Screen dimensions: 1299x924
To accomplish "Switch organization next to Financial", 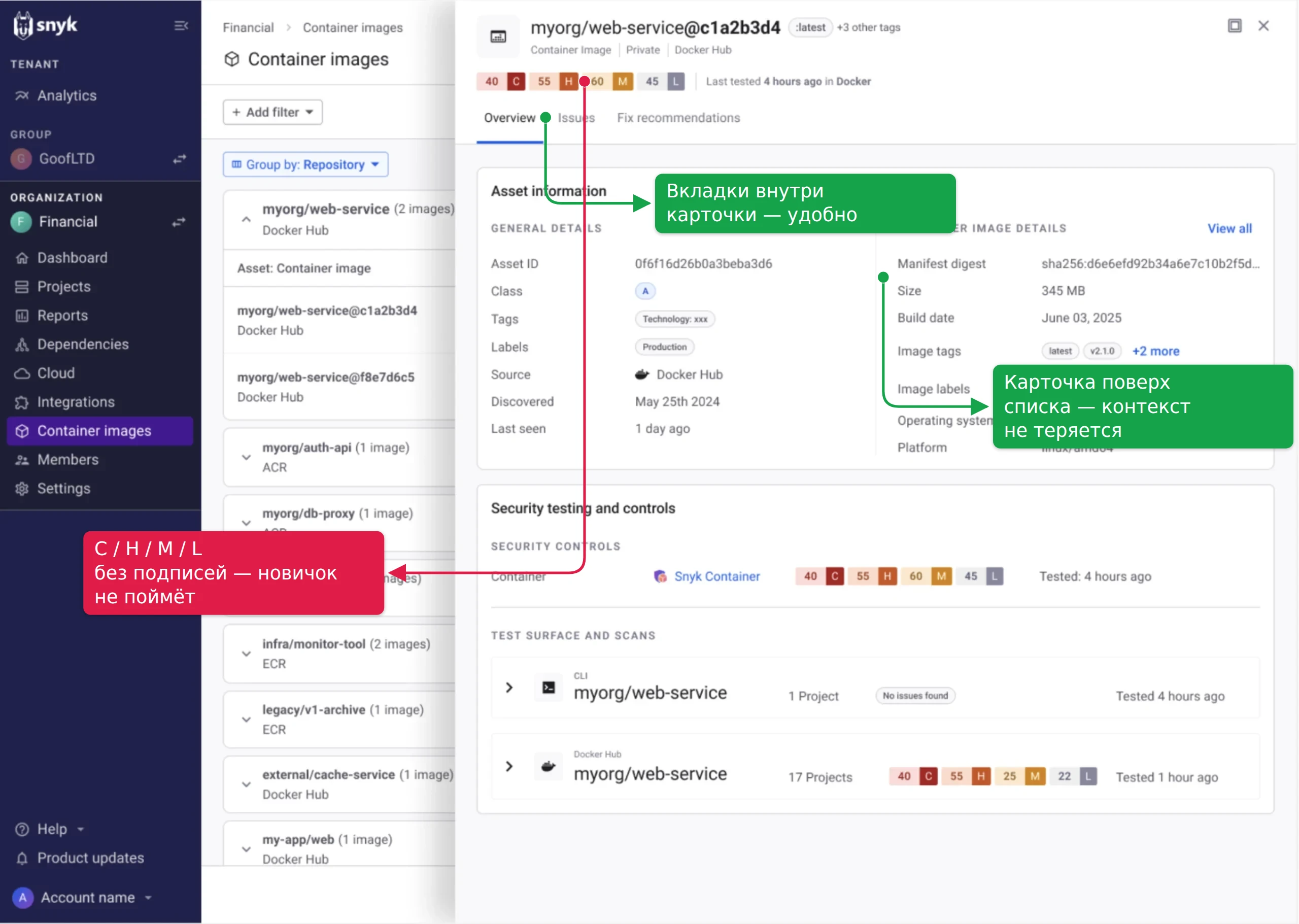I will pyautogui.click(x=179, y=222).
